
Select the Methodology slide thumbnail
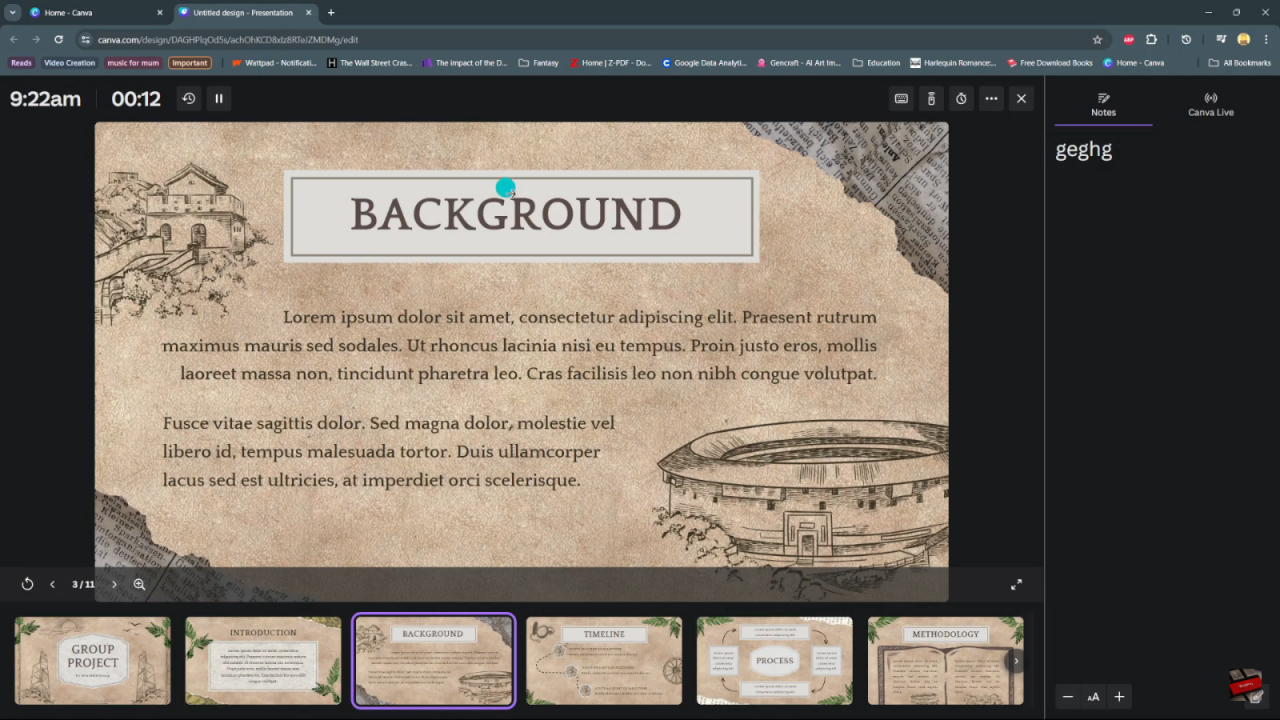click(x=945, y=660)
